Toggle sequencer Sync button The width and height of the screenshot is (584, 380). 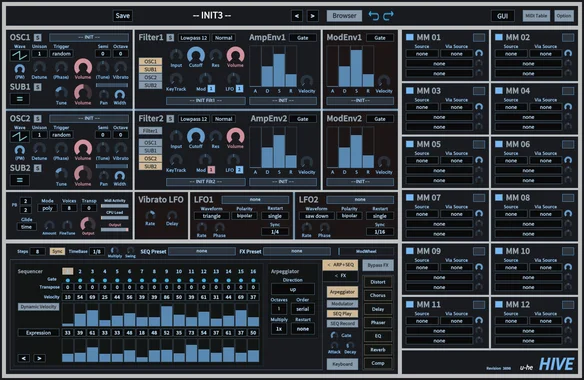pyautogui.click(x=57, y=251)
